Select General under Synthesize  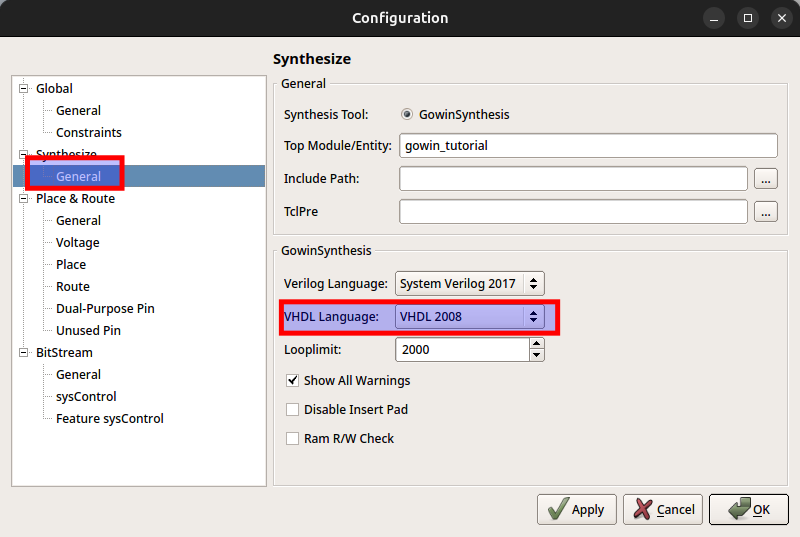[x=78, y=176]
